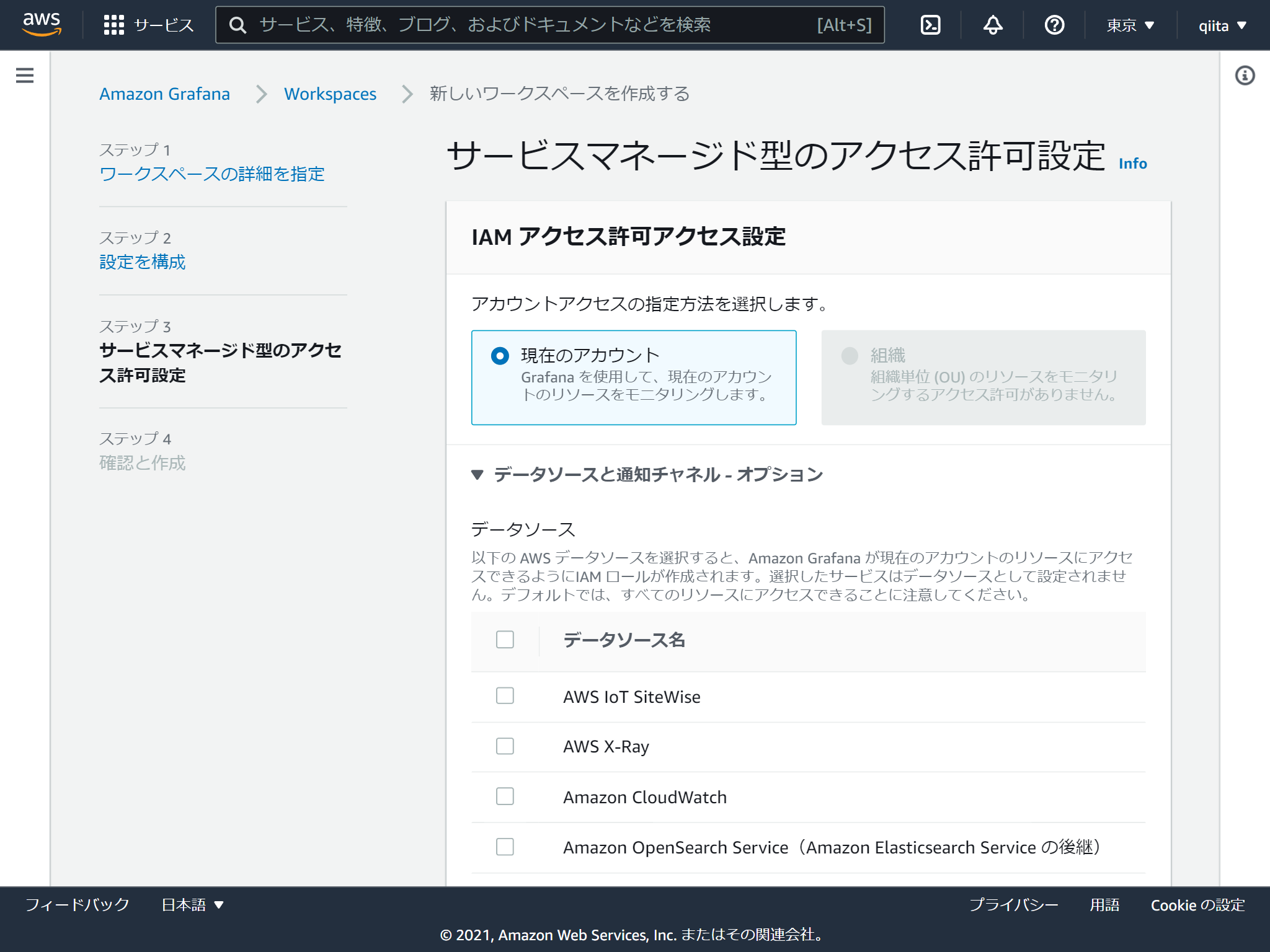Launch the CloudShell terminal icon

click(x=930, y=25)
